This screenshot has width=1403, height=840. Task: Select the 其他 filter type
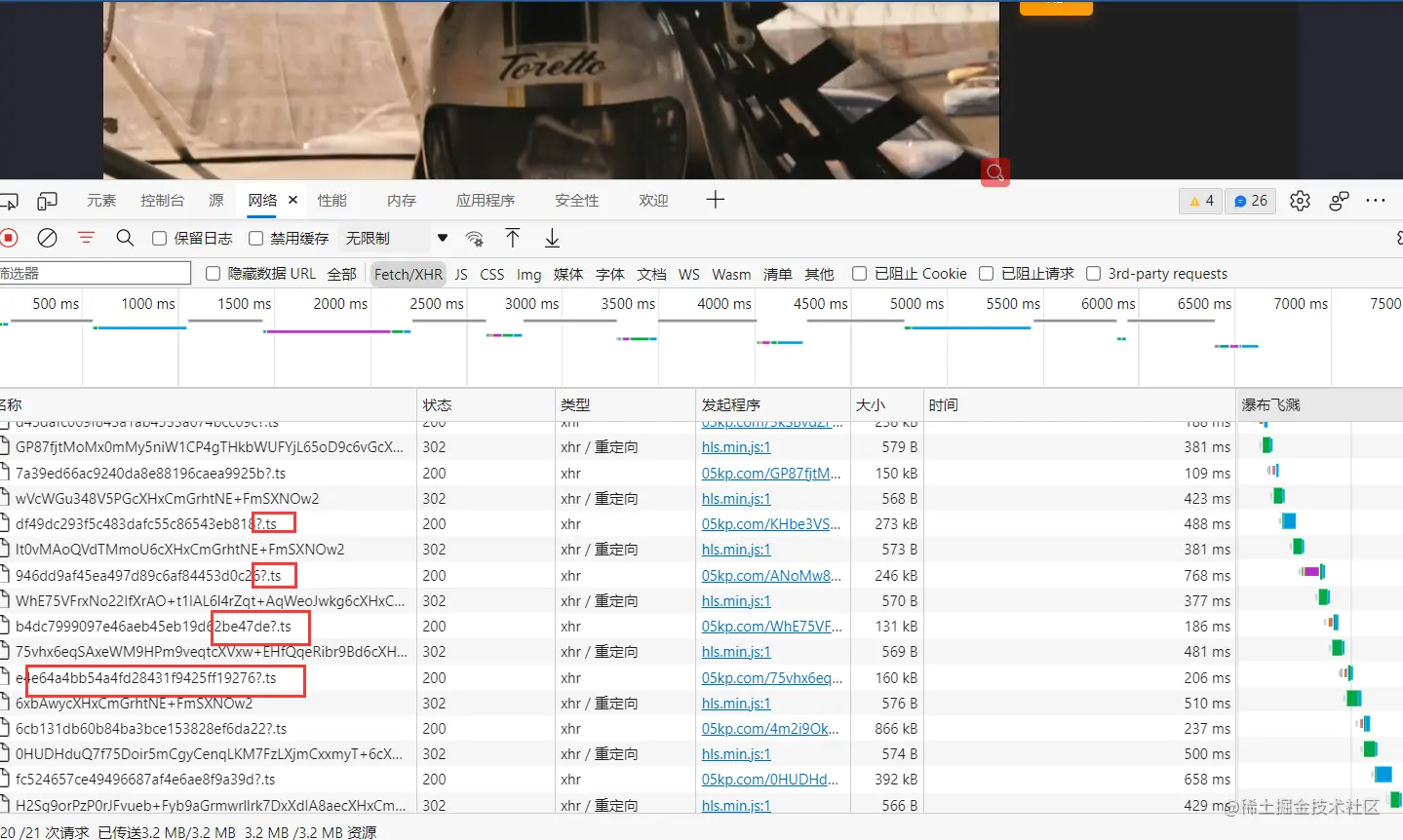tap(819, 274)
